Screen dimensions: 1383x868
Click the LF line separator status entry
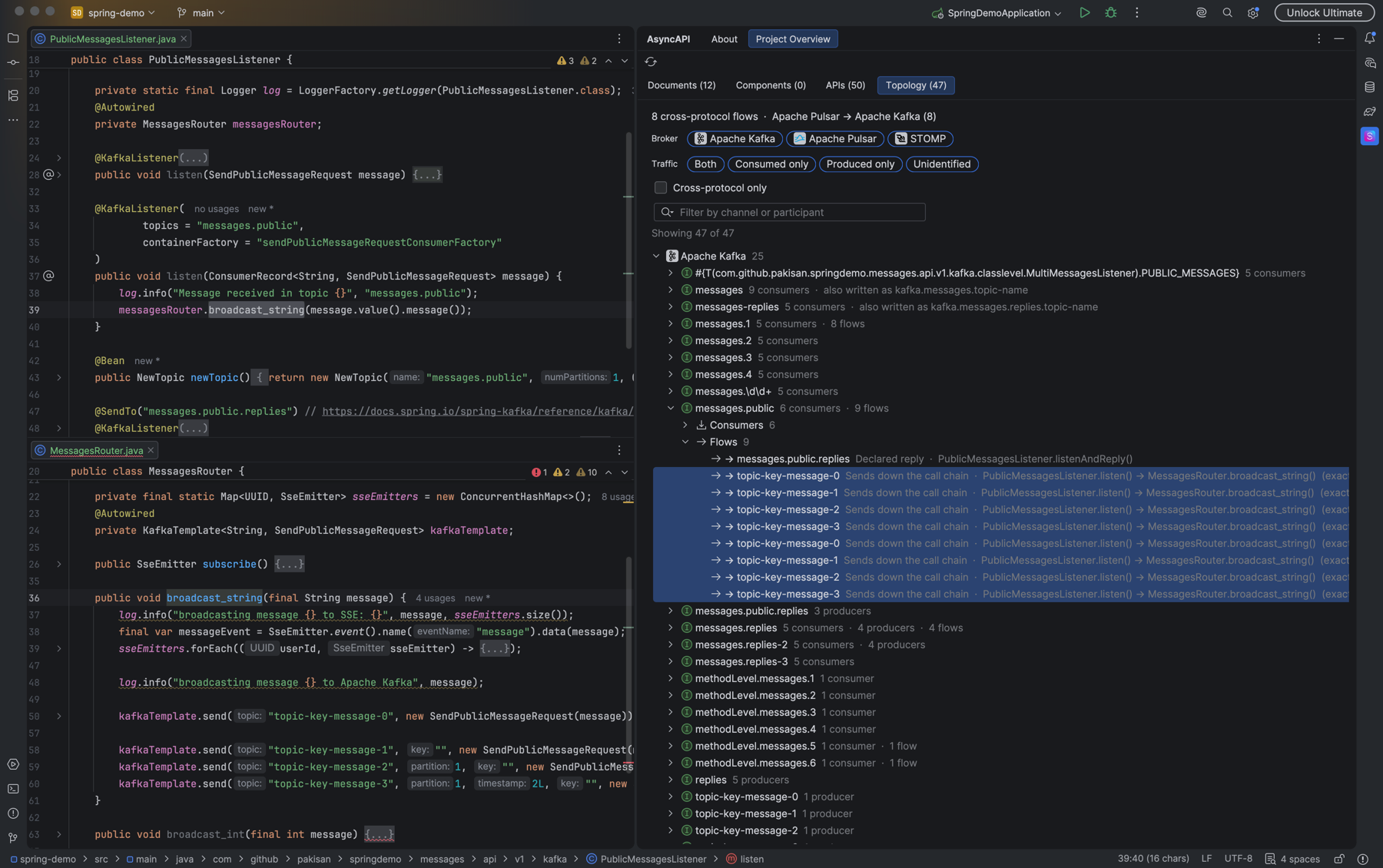[1206, 859]
